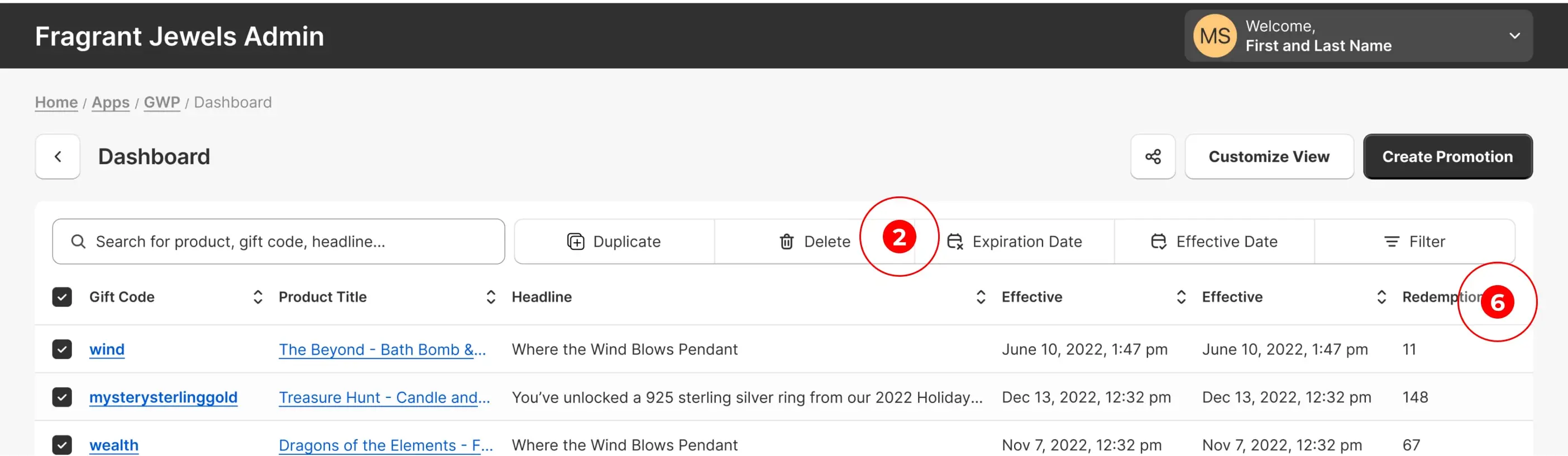The height and width of the screenshot is (456, 1568).
Task: Uncheck the wind row checkbox
Action: (x=62, y=349)
